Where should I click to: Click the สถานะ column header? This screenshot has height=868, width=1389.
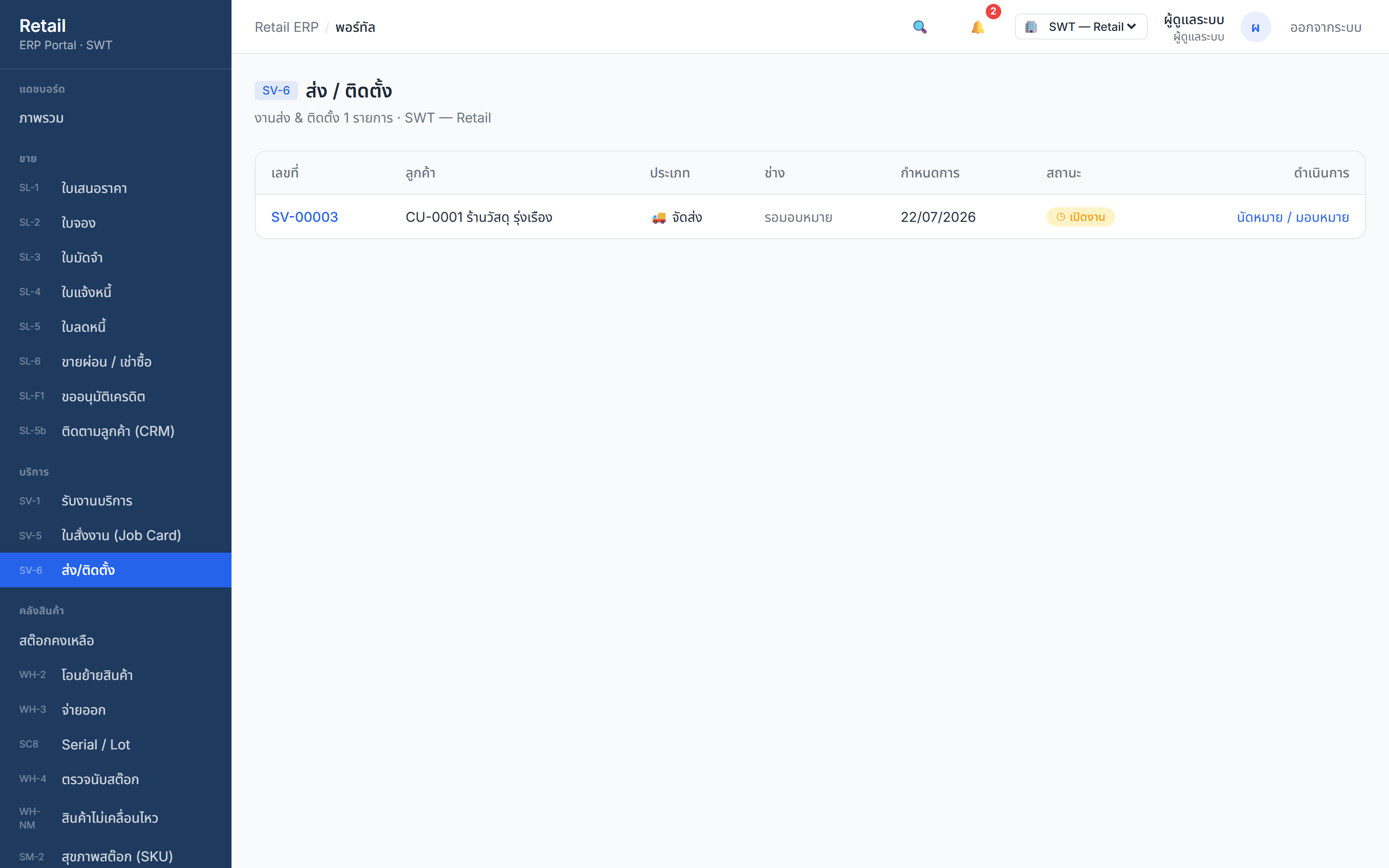[x=1063, y=173]
